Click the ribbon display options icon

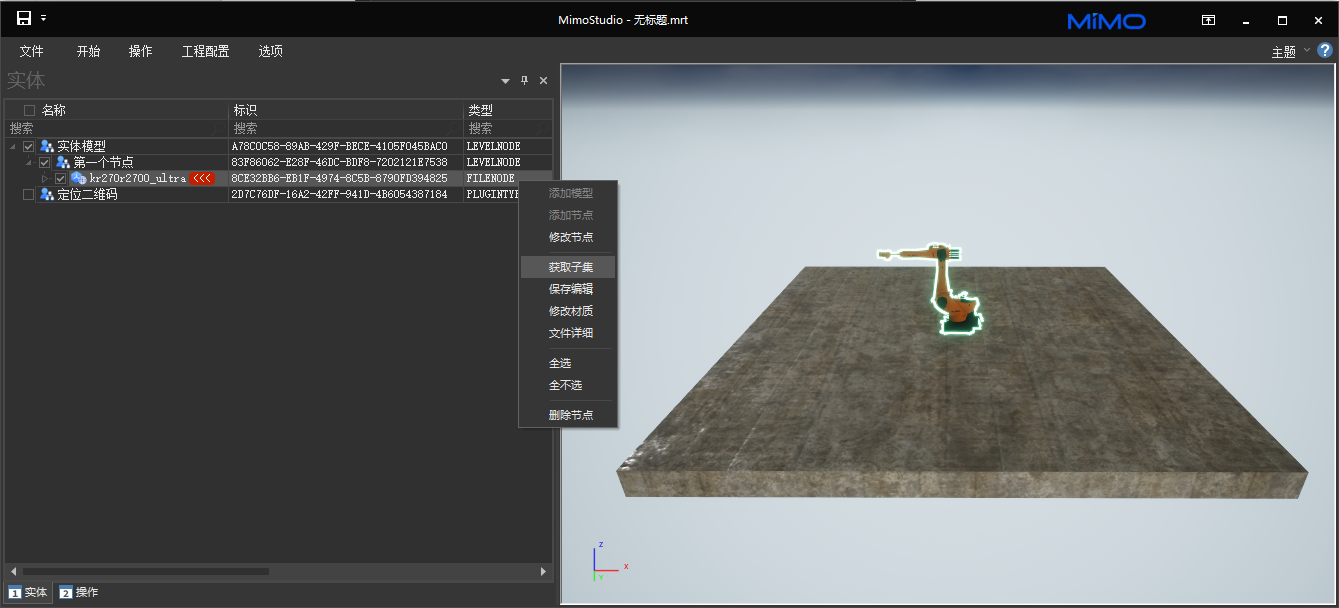(x=1208, y=20)
